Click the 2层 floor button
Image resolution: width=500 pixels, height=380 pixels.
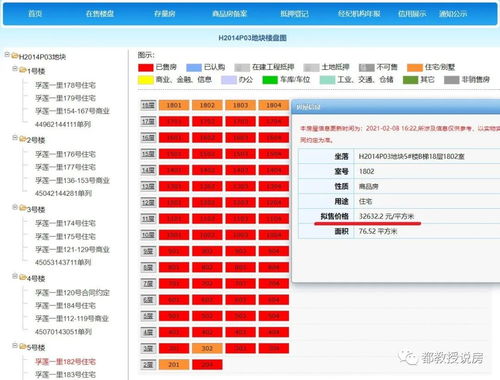tap(148, 365)
